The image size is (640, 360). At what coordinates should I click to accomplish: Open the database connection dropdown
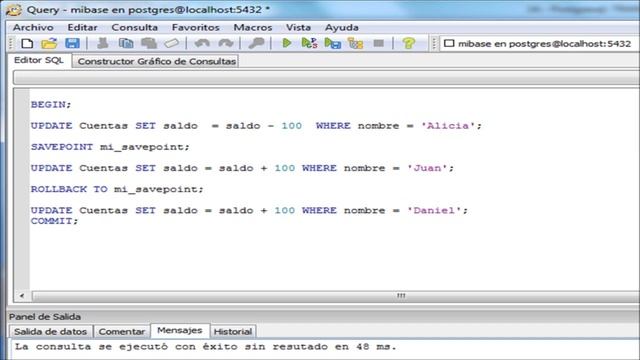click(540, 43)
